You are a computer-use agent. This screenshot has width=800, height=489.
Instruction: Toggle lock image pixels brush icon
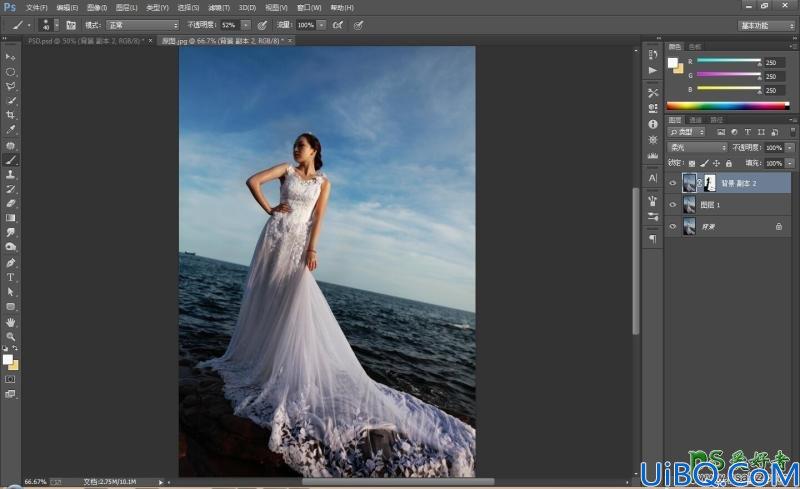tap(704, 163)
